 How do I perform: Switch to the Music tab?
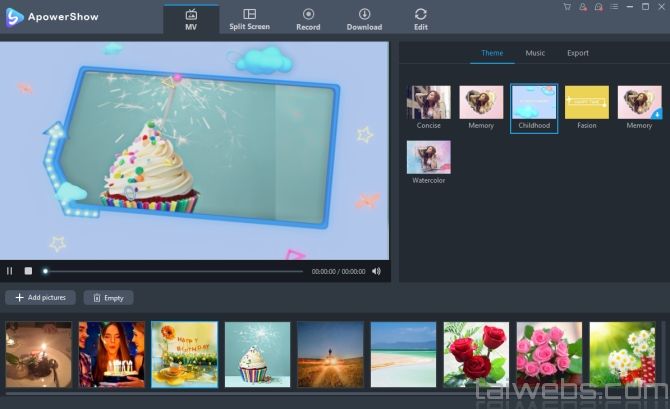tap(535, 53)
